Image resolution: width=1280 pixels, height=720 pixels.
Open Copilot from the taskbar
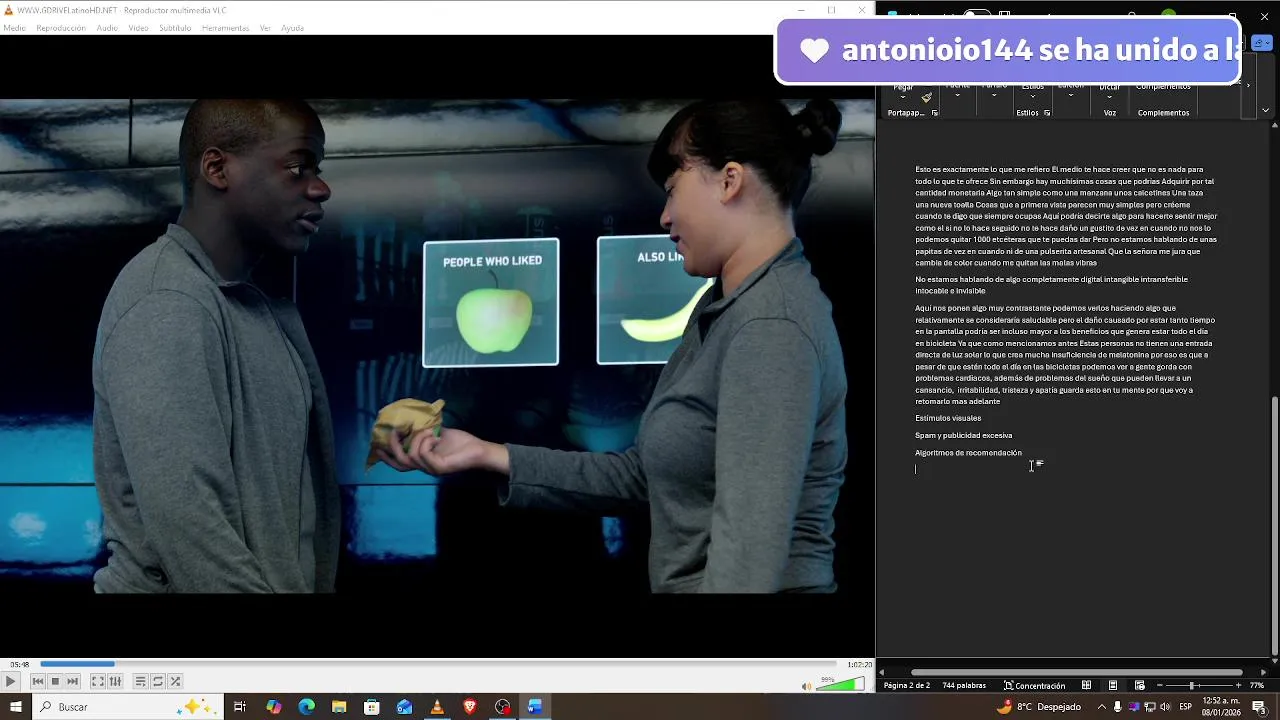coord(274,707)
